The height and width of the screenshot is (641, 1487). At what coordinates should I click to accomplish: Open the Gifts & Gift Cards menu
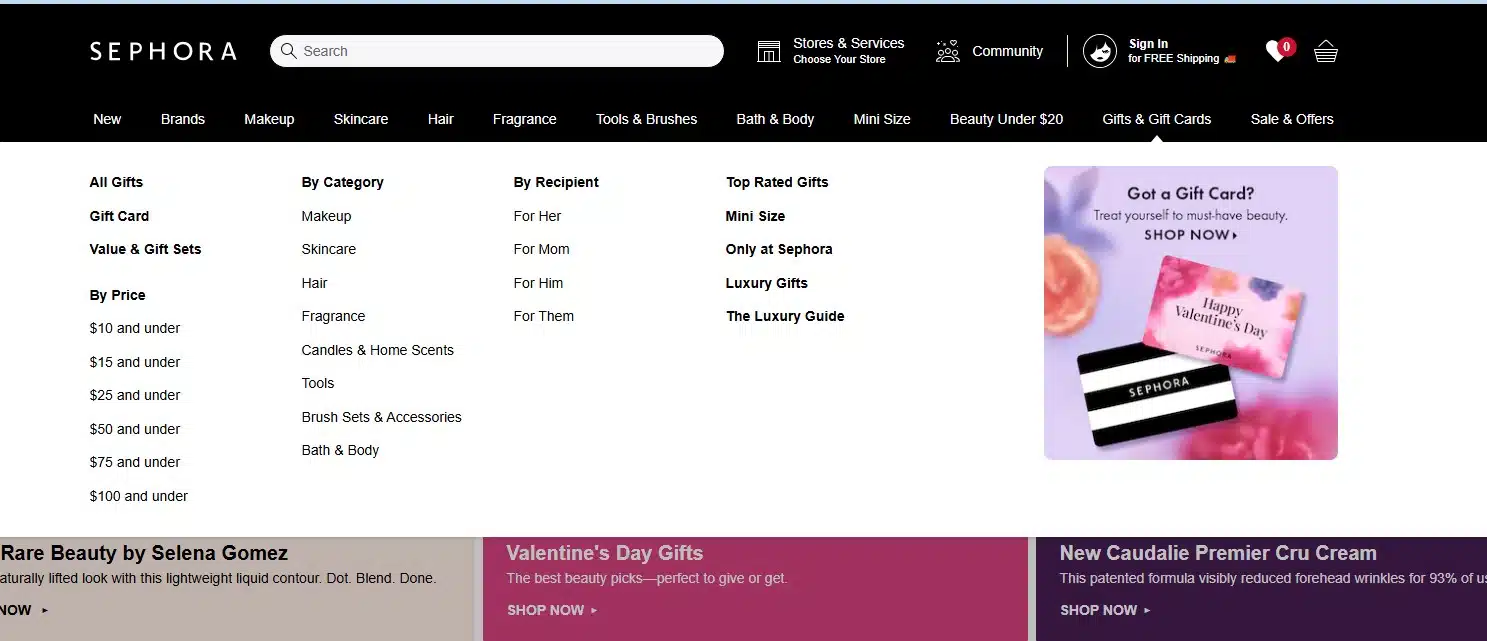point(1157,119)
